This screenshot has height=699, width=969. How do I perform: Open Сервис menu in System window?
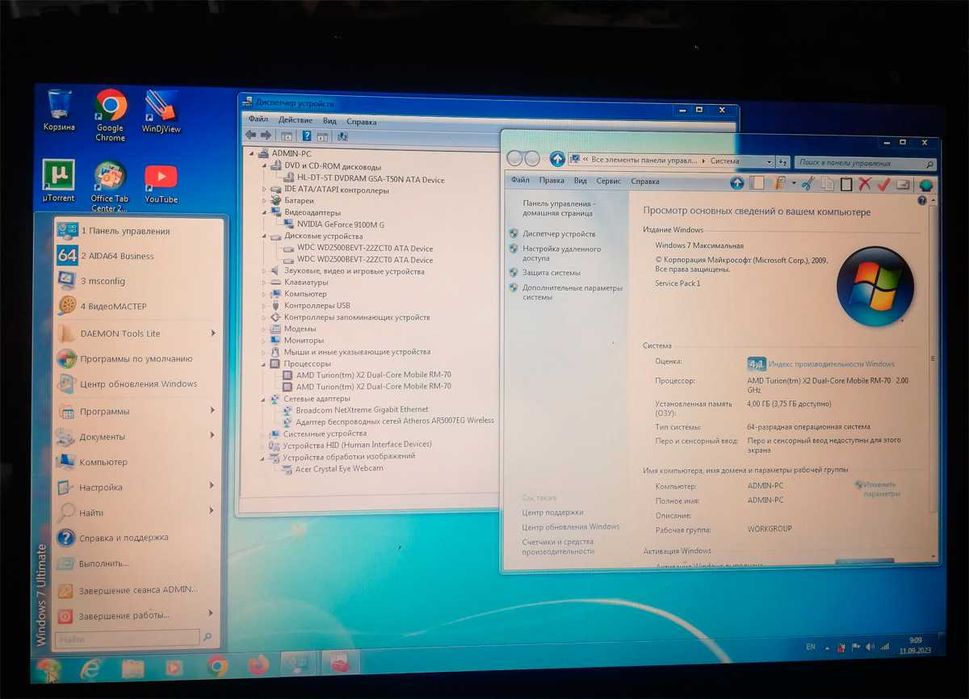(x=608, y=181)
